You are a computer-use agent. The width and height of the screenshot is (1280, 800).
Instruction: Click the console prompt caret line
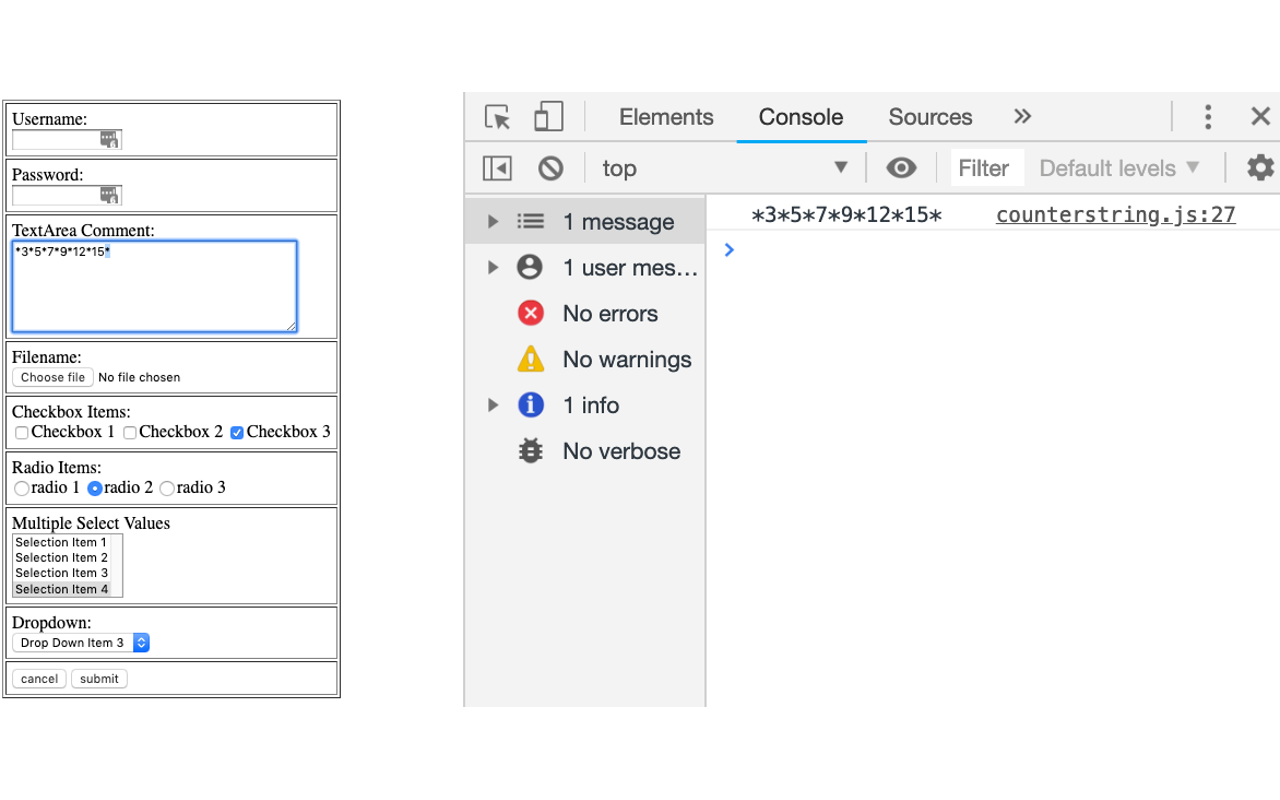click(993, 250)
